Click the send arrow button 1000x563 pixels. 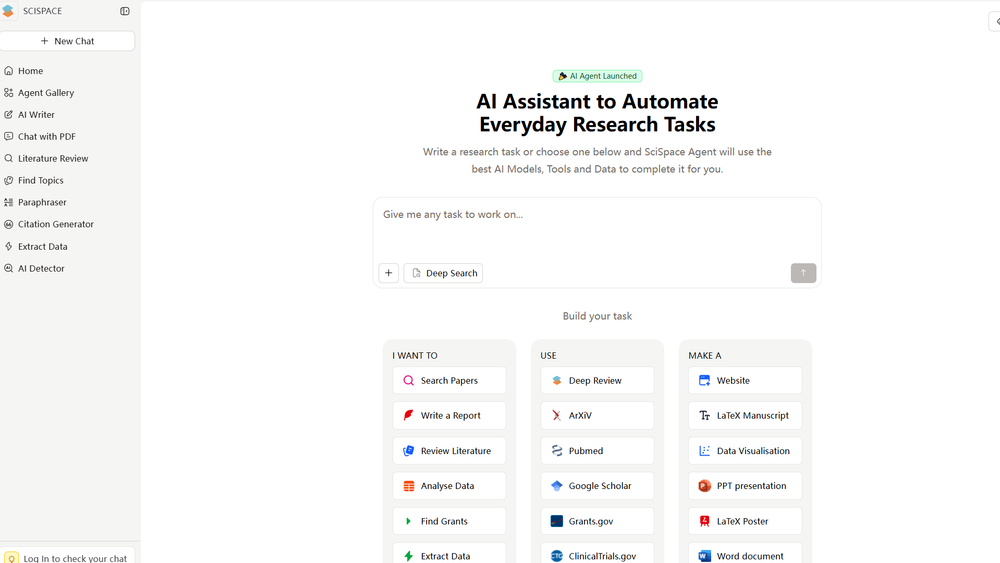click(804, 273)
